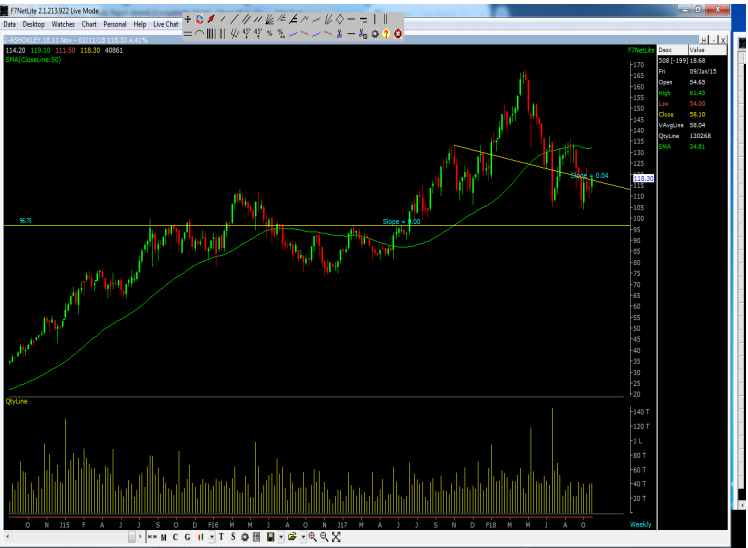748x548 pixels.
Task: Click the compress bars arrows icon
Action: click(153, 537)
